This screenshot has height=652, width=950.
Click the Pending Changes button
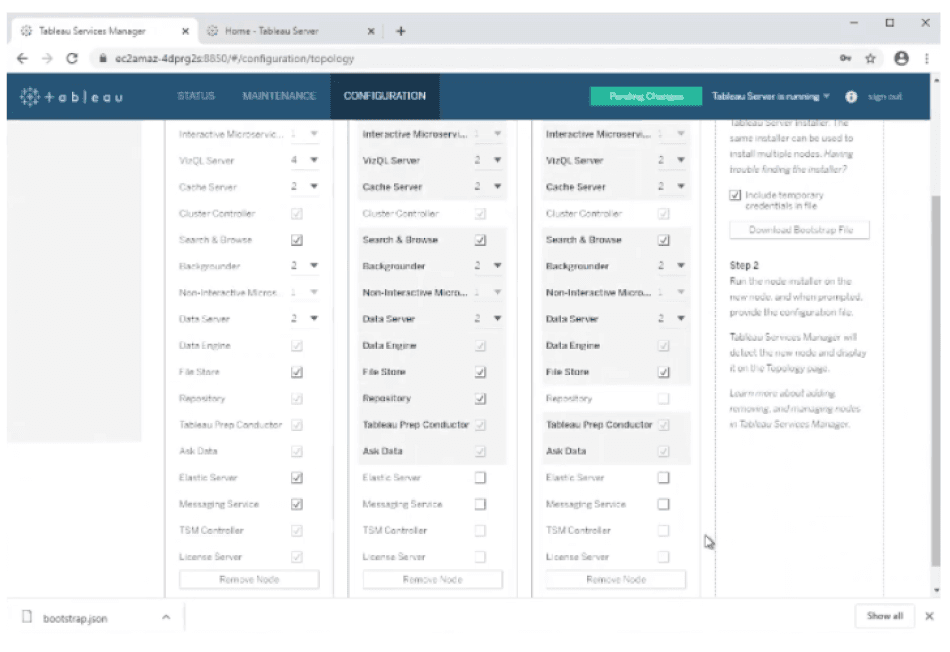pos(645,97)
